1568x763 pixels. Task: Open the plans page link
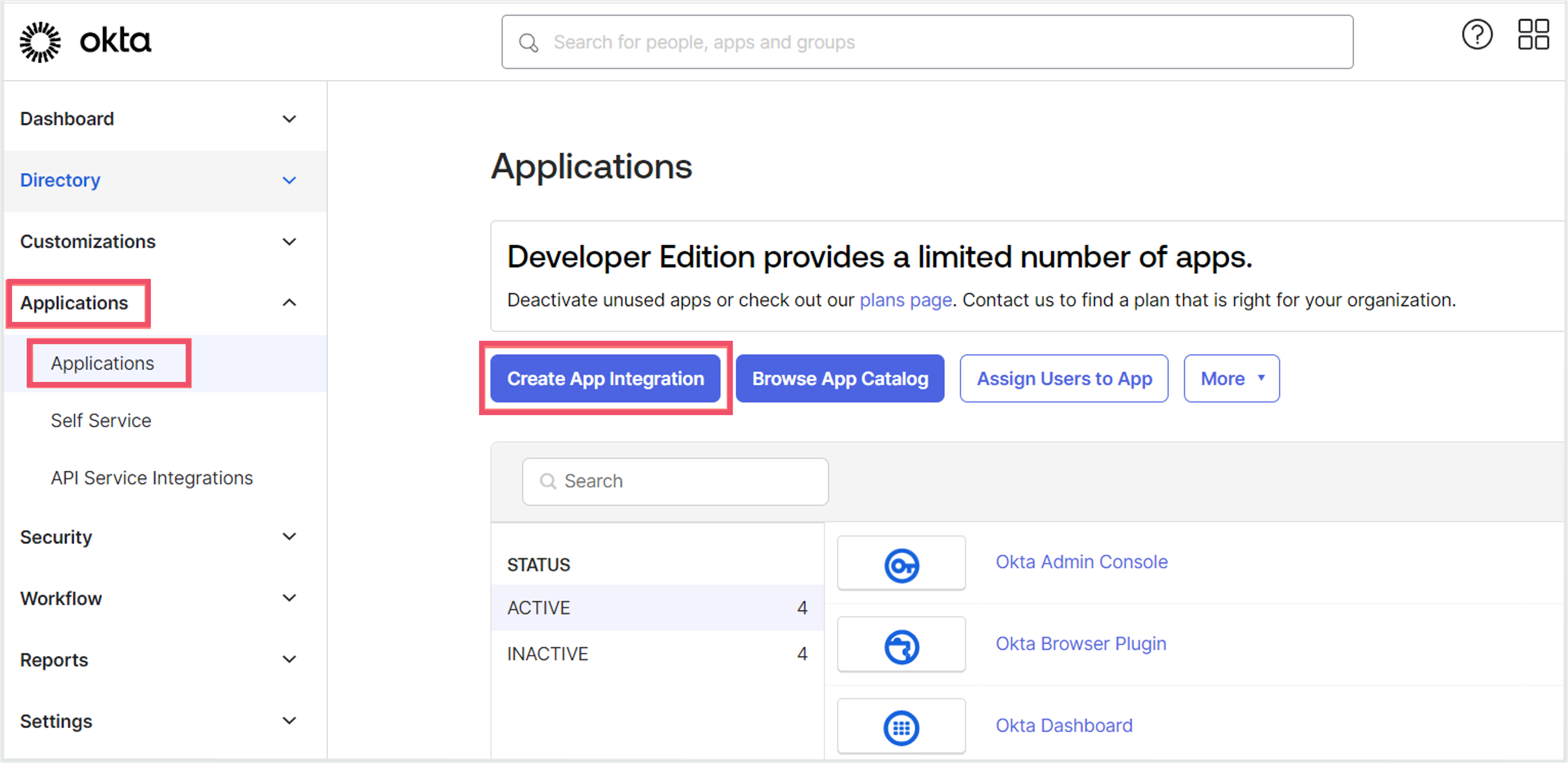tap(906, 300)
